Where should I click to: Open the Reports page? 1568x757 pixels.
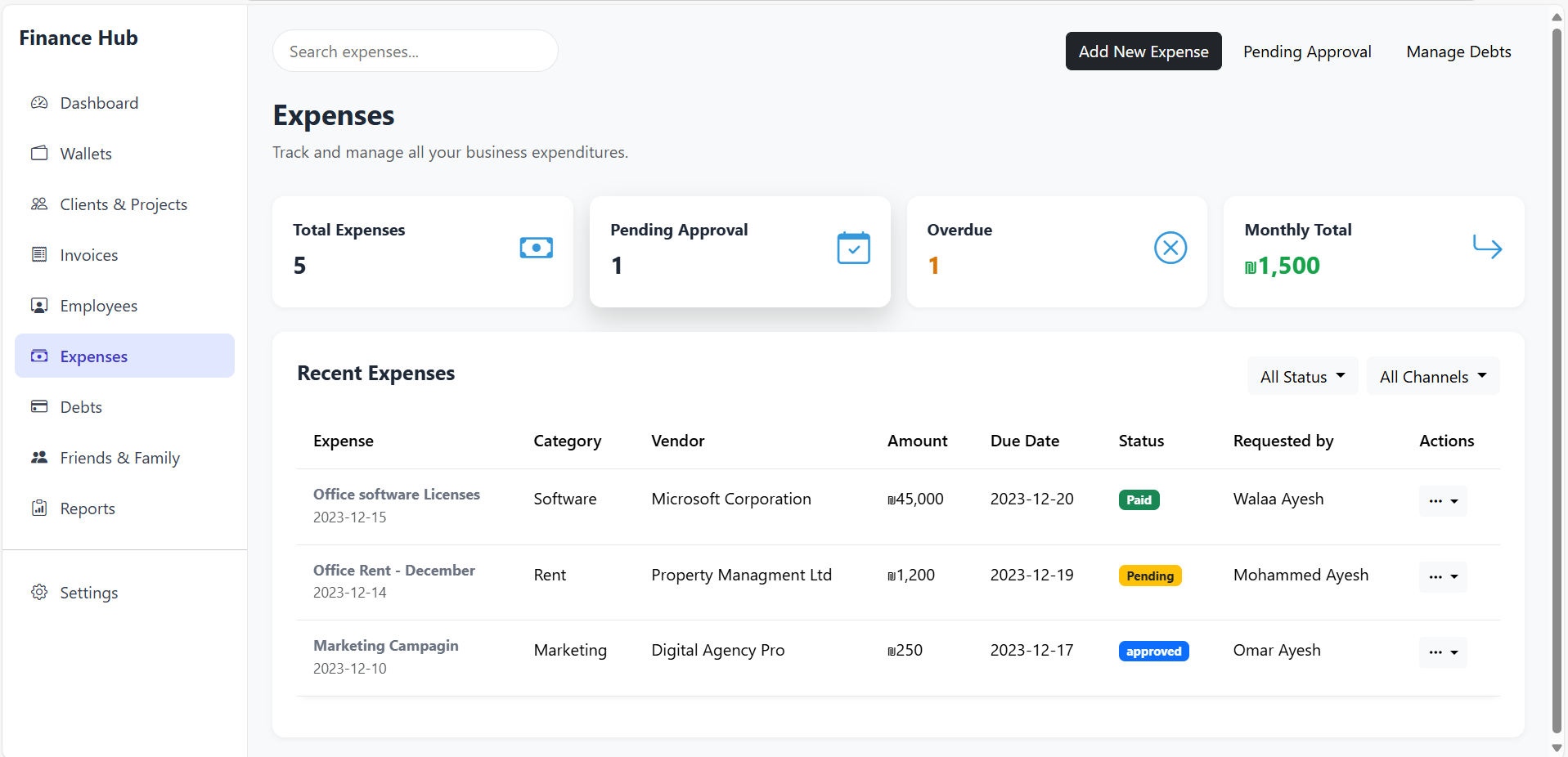pos(124,508)
